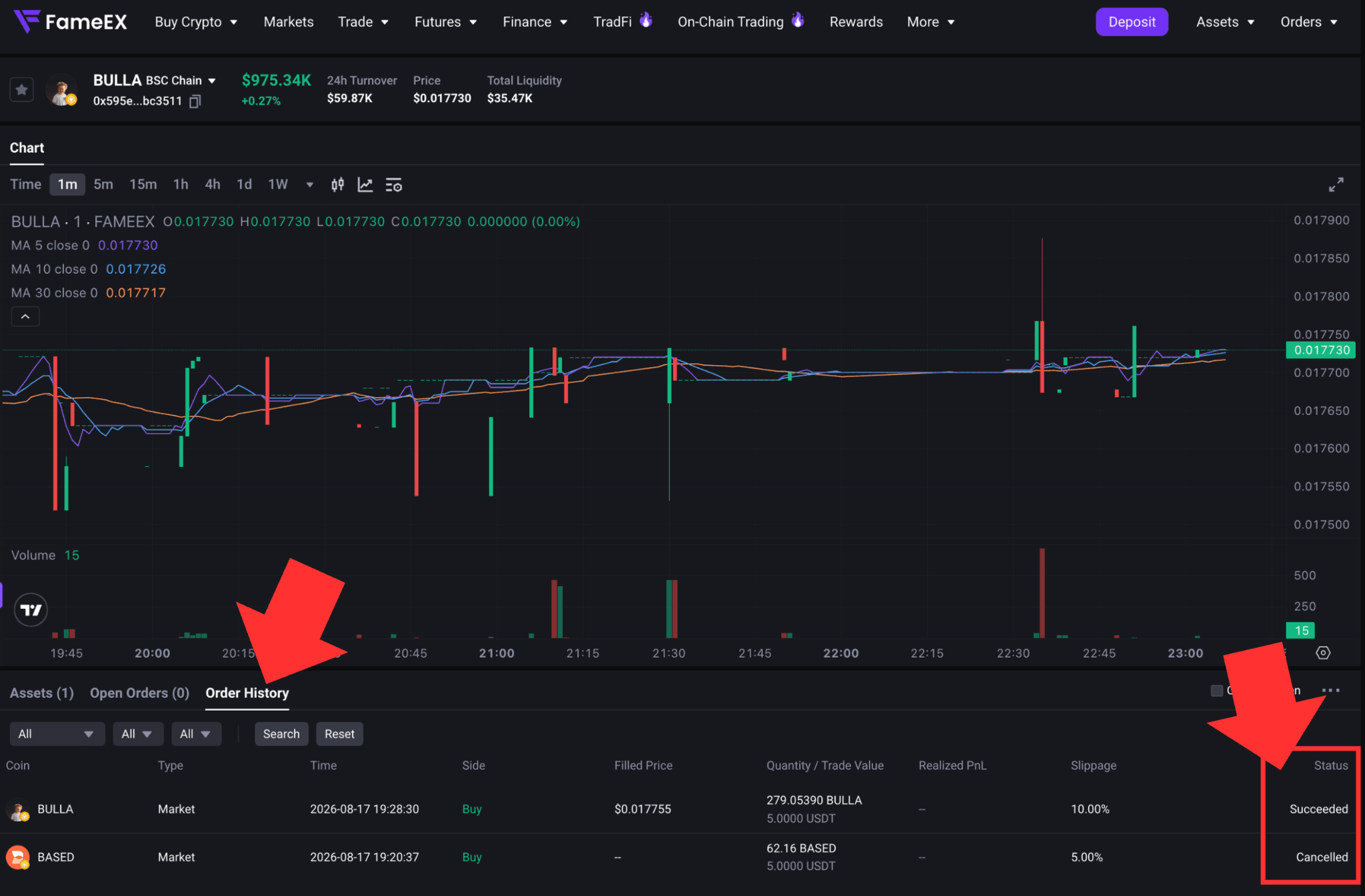Switch to Assets (1) tab

(42, 693)
